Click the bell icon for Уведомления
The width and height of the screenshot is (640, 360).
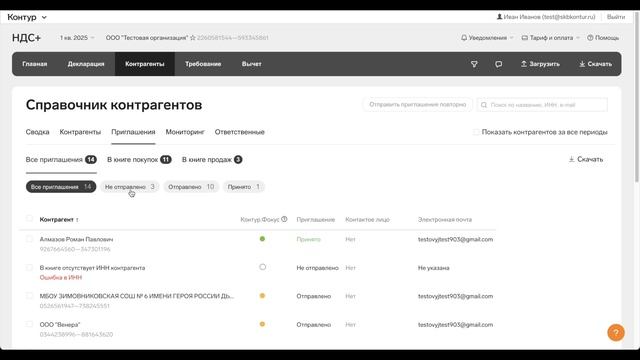point(464,38)
